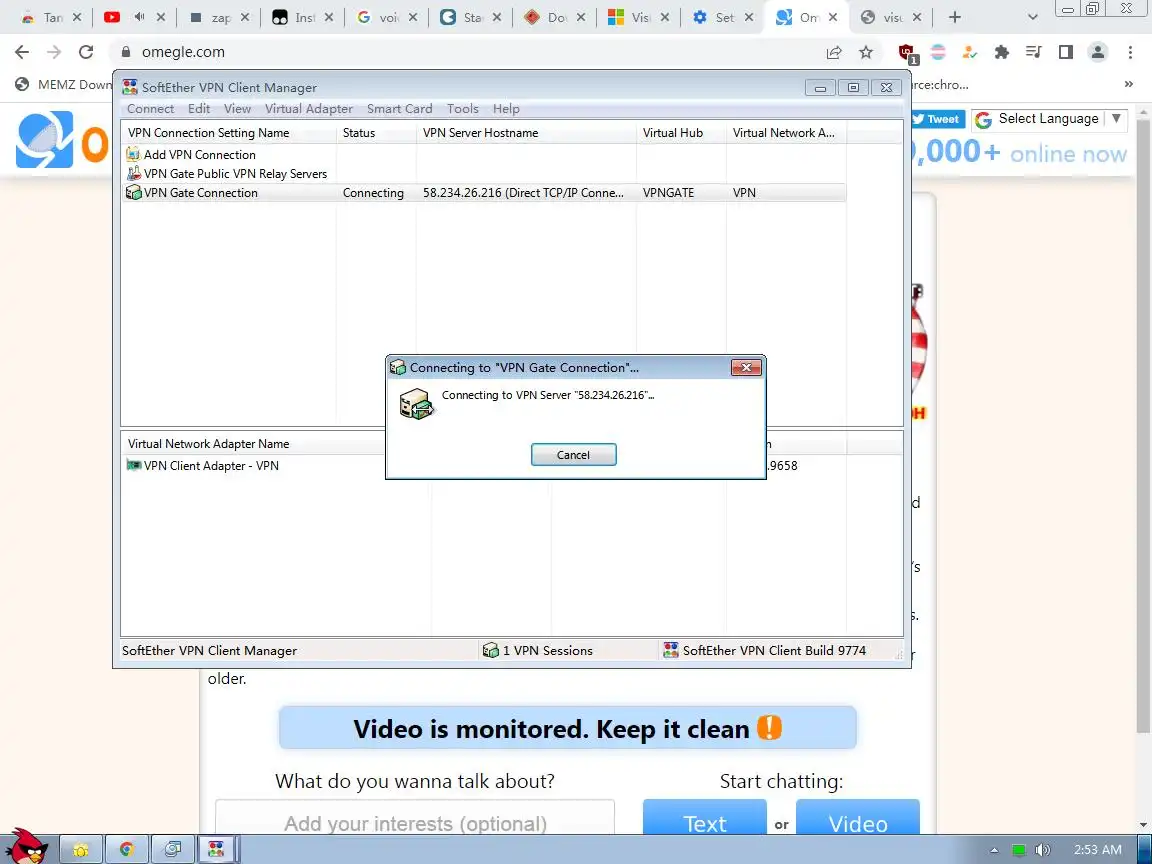Click the 1 VPN Sessions status icon
This screenshot has width=1152, height=864.
tap(490, 650)
